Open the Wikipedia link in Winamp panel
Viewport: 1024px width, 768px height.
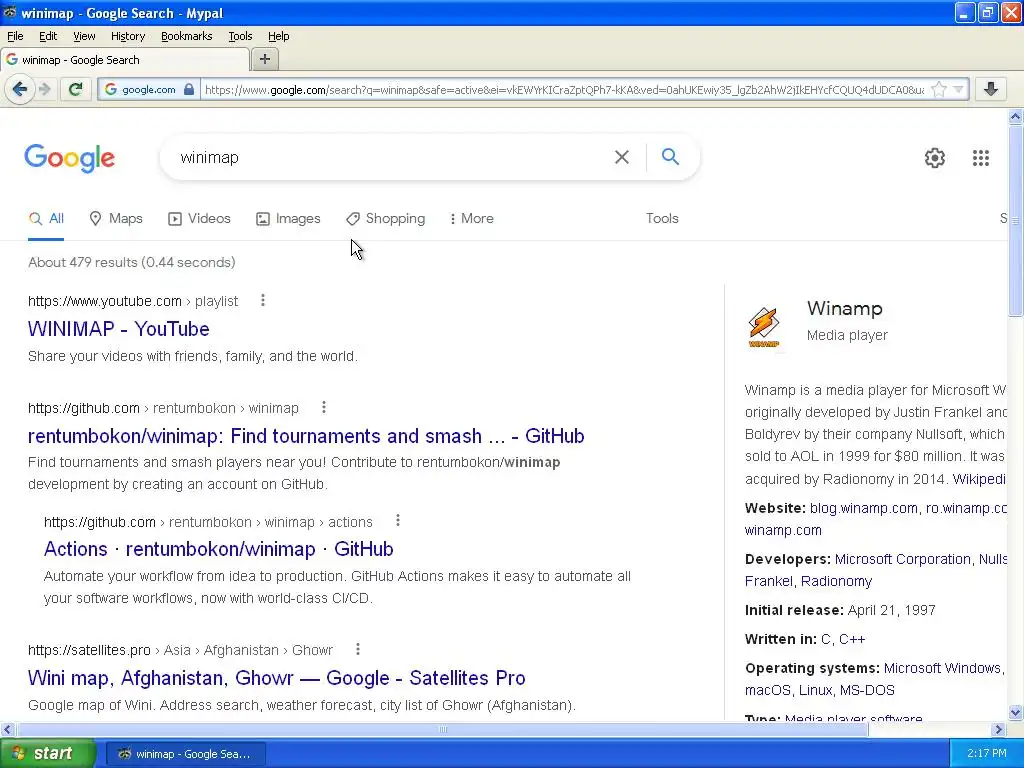pos(978,479)
